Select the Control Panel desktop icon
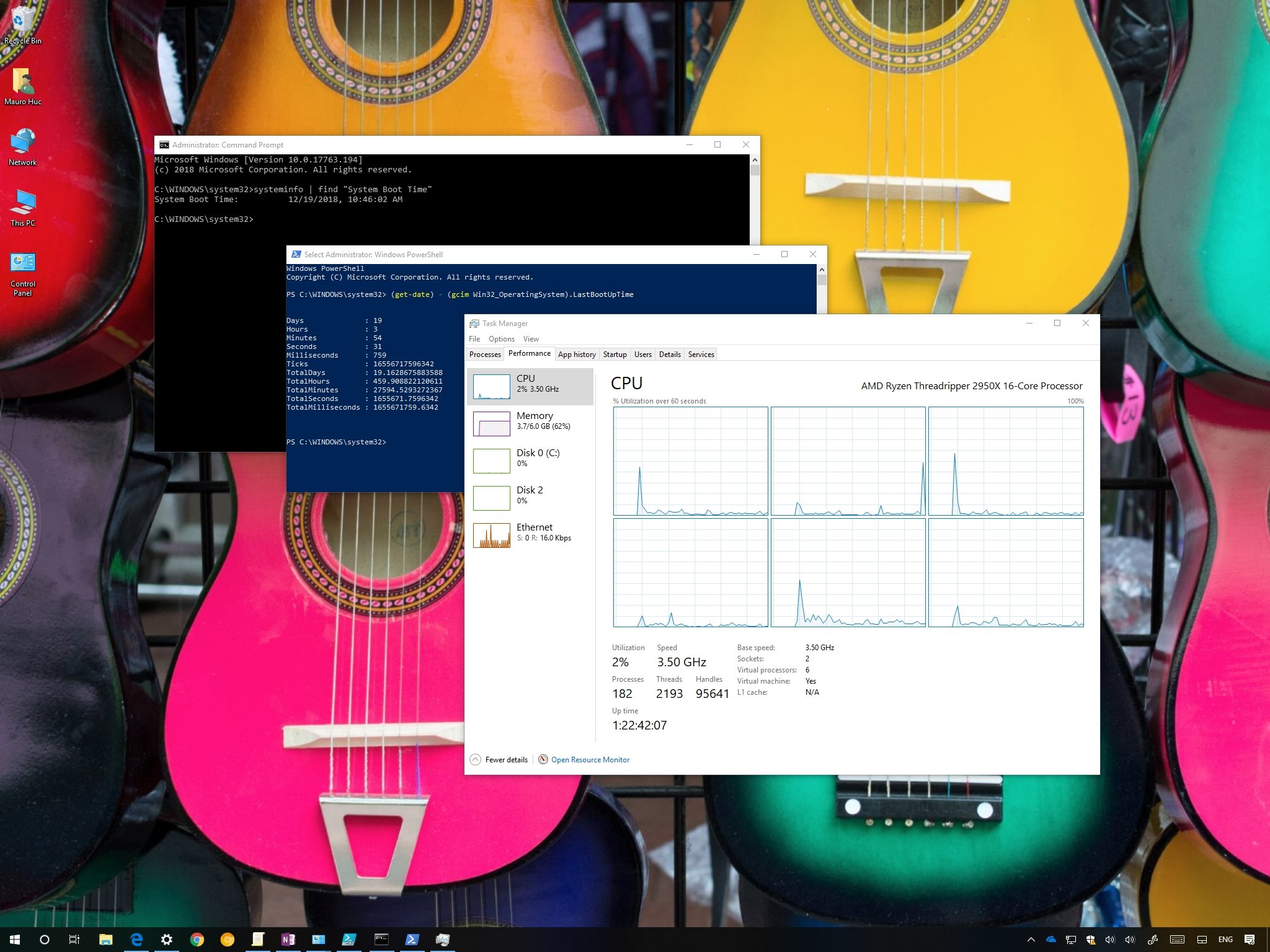 23,273
